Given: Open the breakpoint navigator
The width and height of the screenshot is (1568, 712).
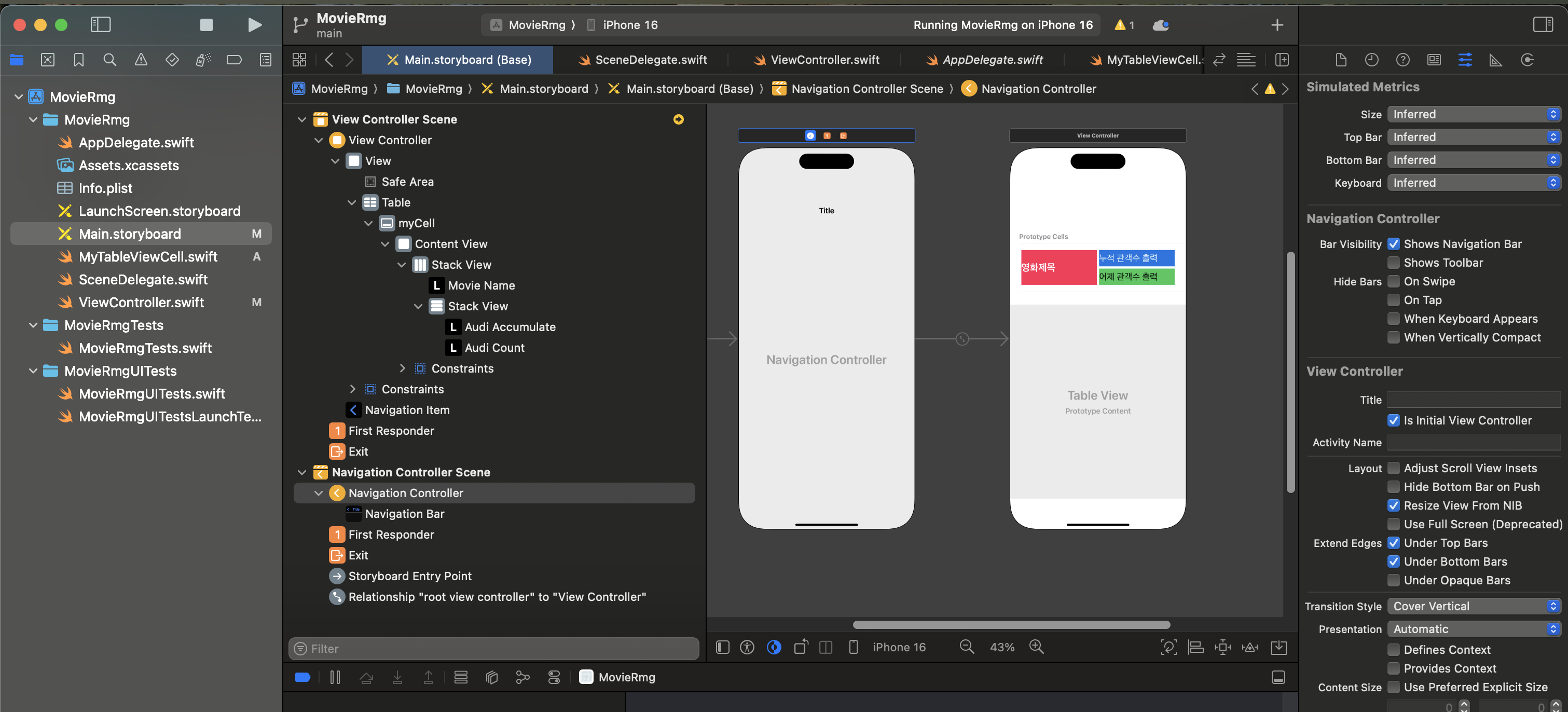Looking at the screenshot, I should [235, 60].
